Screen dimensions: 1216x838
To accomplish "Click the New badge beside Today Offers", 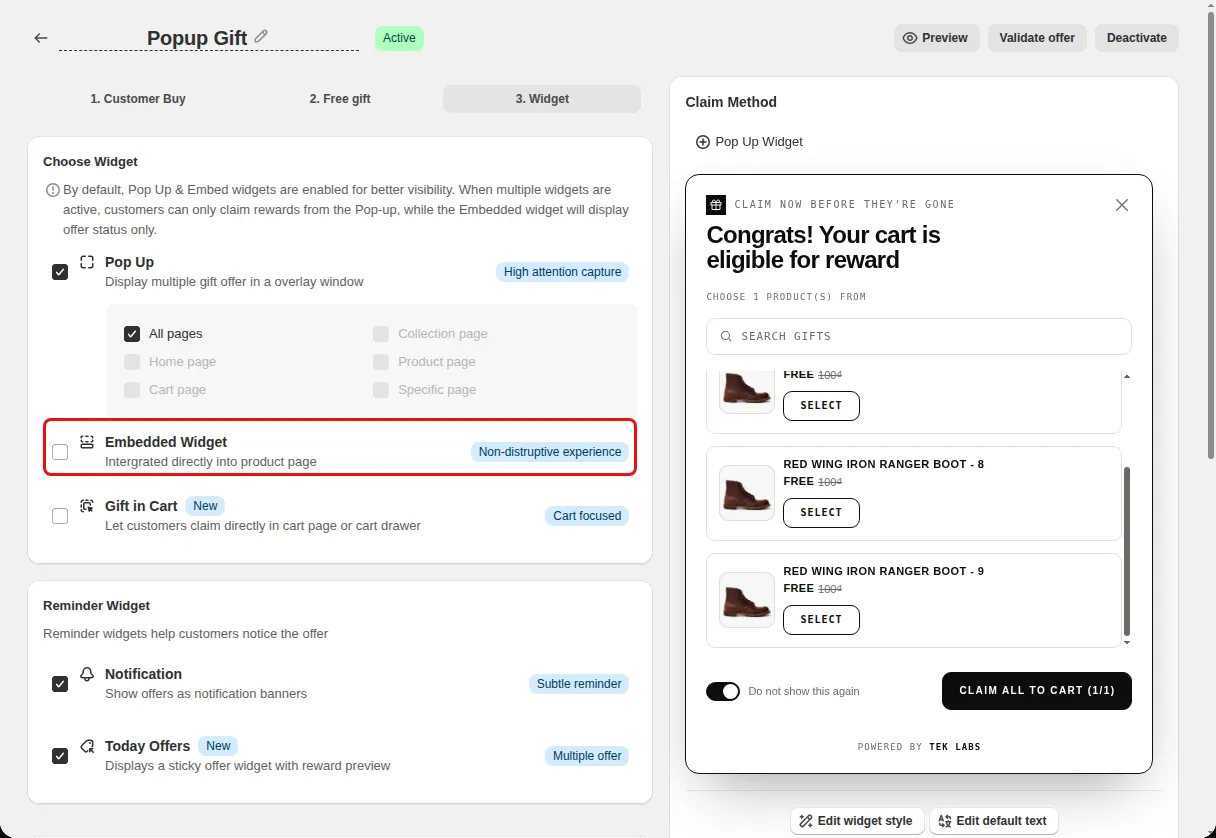I will pos(218,746).
